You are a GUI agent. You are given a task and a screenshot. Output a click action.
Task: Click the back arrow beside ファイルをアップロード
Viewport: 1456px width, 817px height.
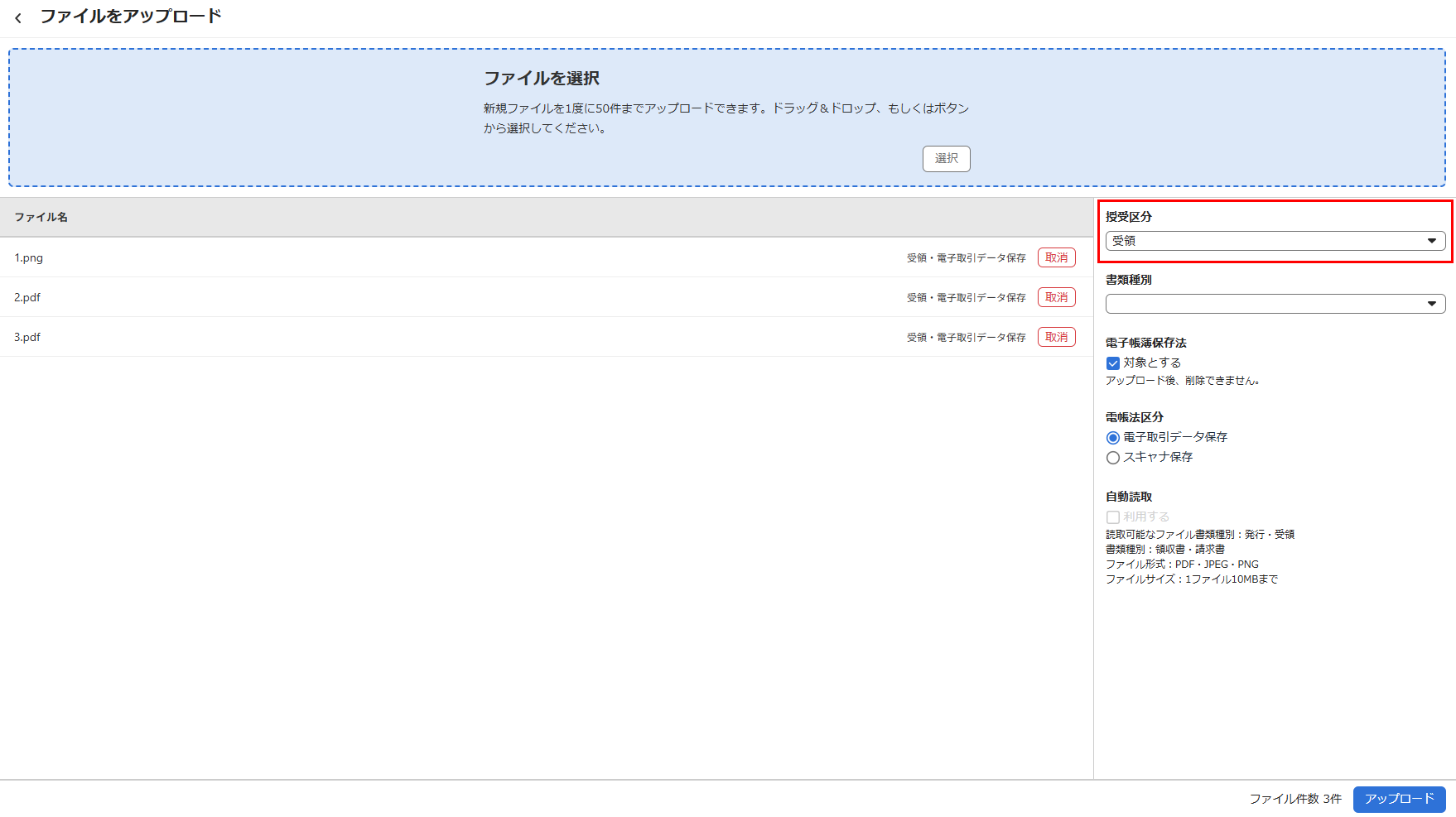(18, 17)
